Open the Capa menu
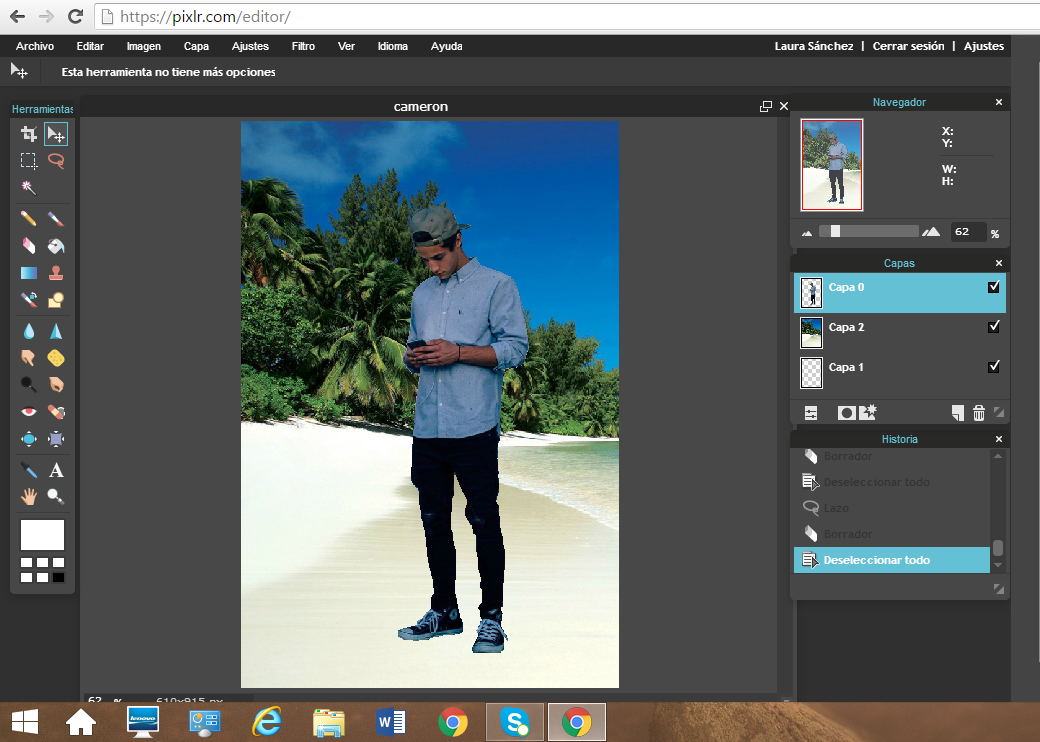1040x742 pixels. (x=196, y=46)
